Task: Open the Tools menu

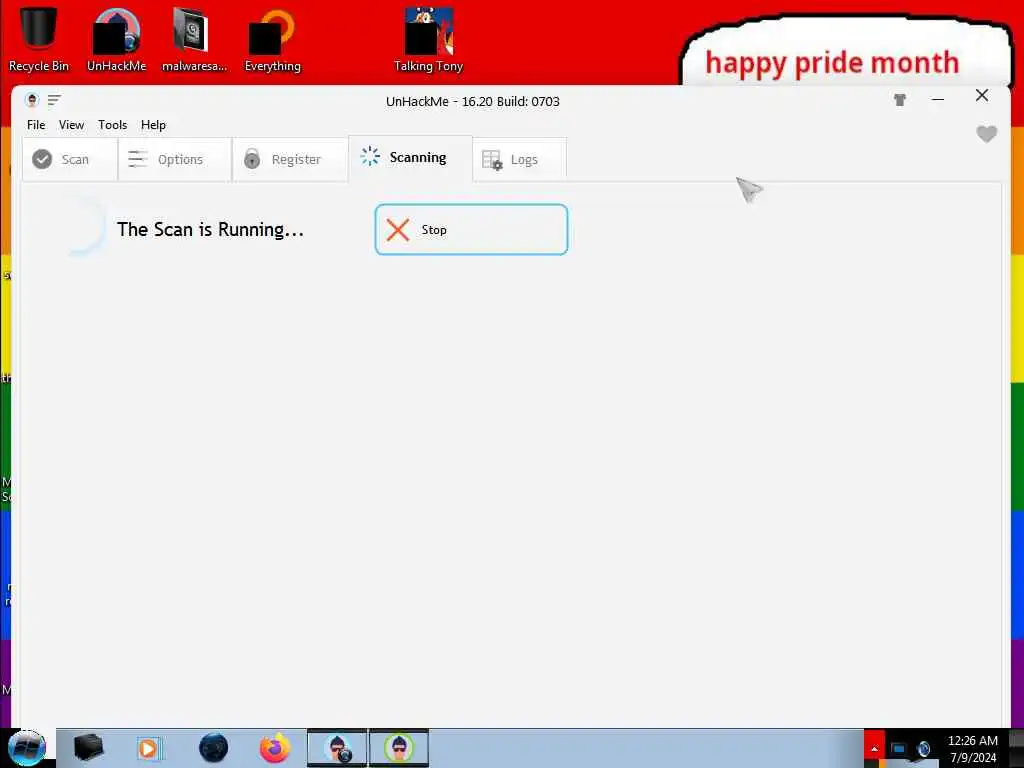Action: click(112, 125)
